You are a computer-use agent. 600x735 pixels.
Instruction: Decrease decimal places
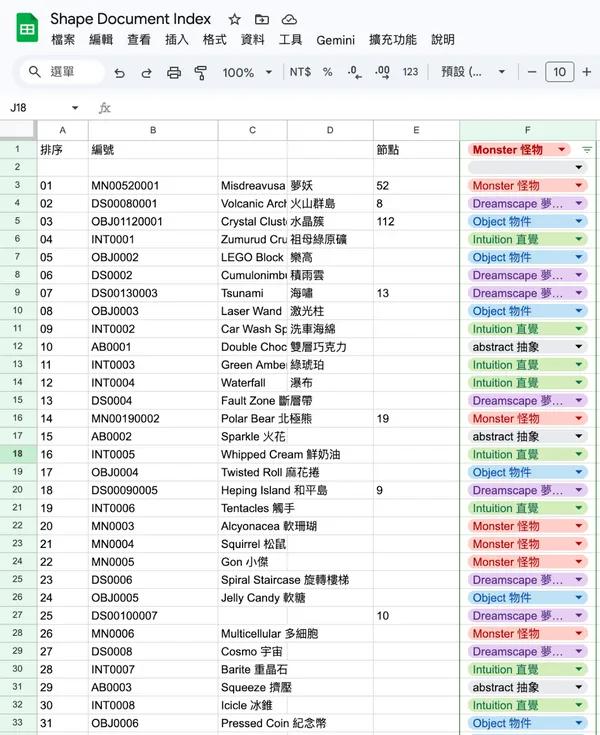pos(354,72)
